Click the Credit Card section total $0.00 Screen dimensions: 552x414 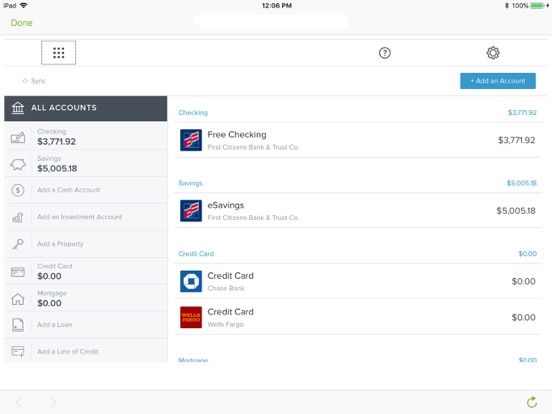point(527,254)
